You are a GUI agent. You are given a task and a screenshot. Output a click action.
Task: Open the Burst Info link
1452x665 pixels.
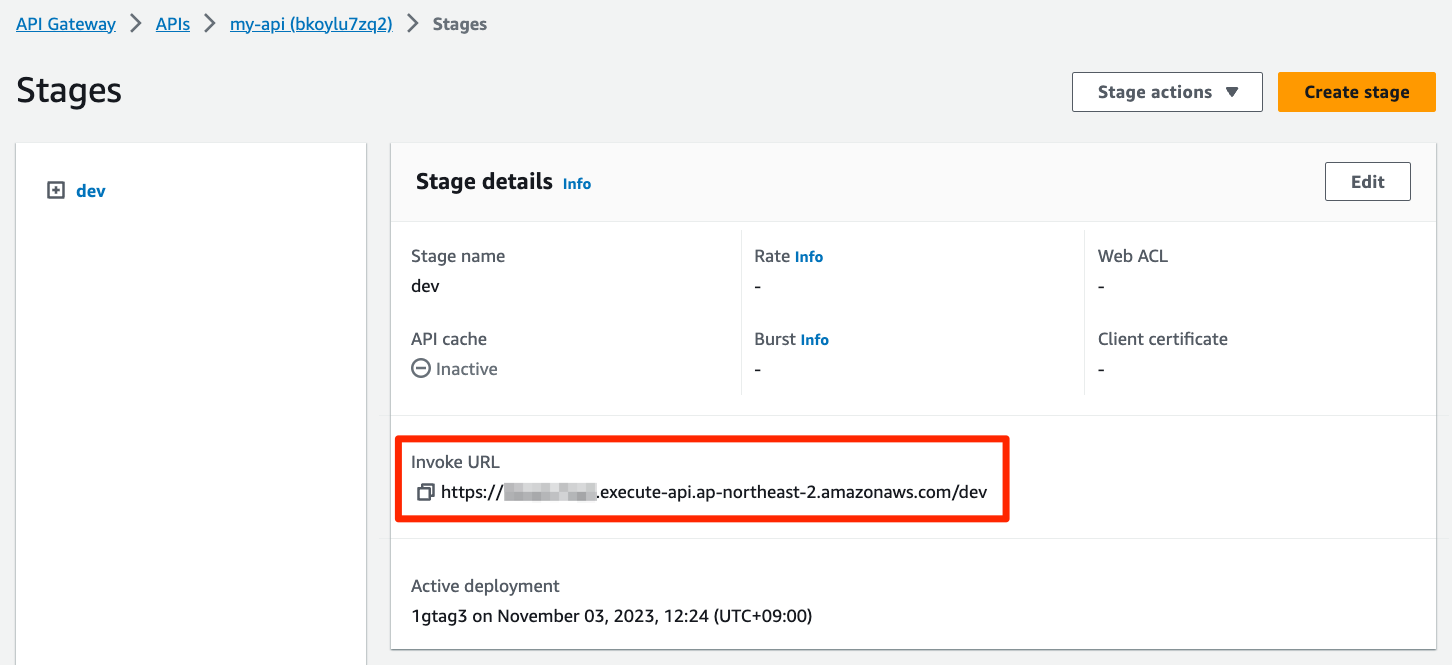pos(814,340)
